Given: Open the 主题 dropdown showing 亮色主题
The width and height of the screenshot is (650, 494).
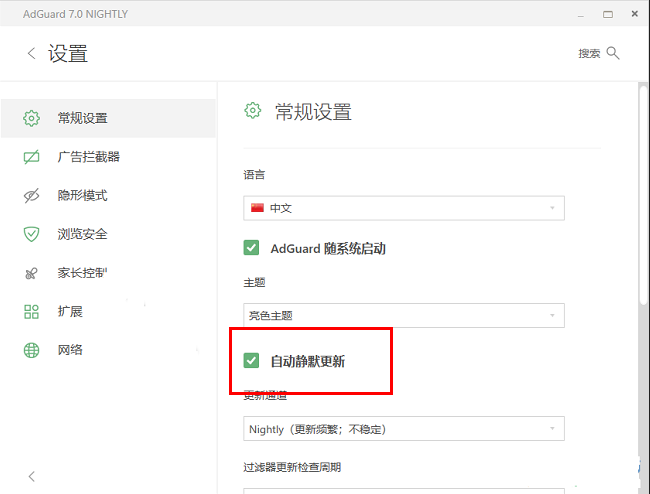Looking at the screenshot, I should pyautogui.click(x=404, y=315).
